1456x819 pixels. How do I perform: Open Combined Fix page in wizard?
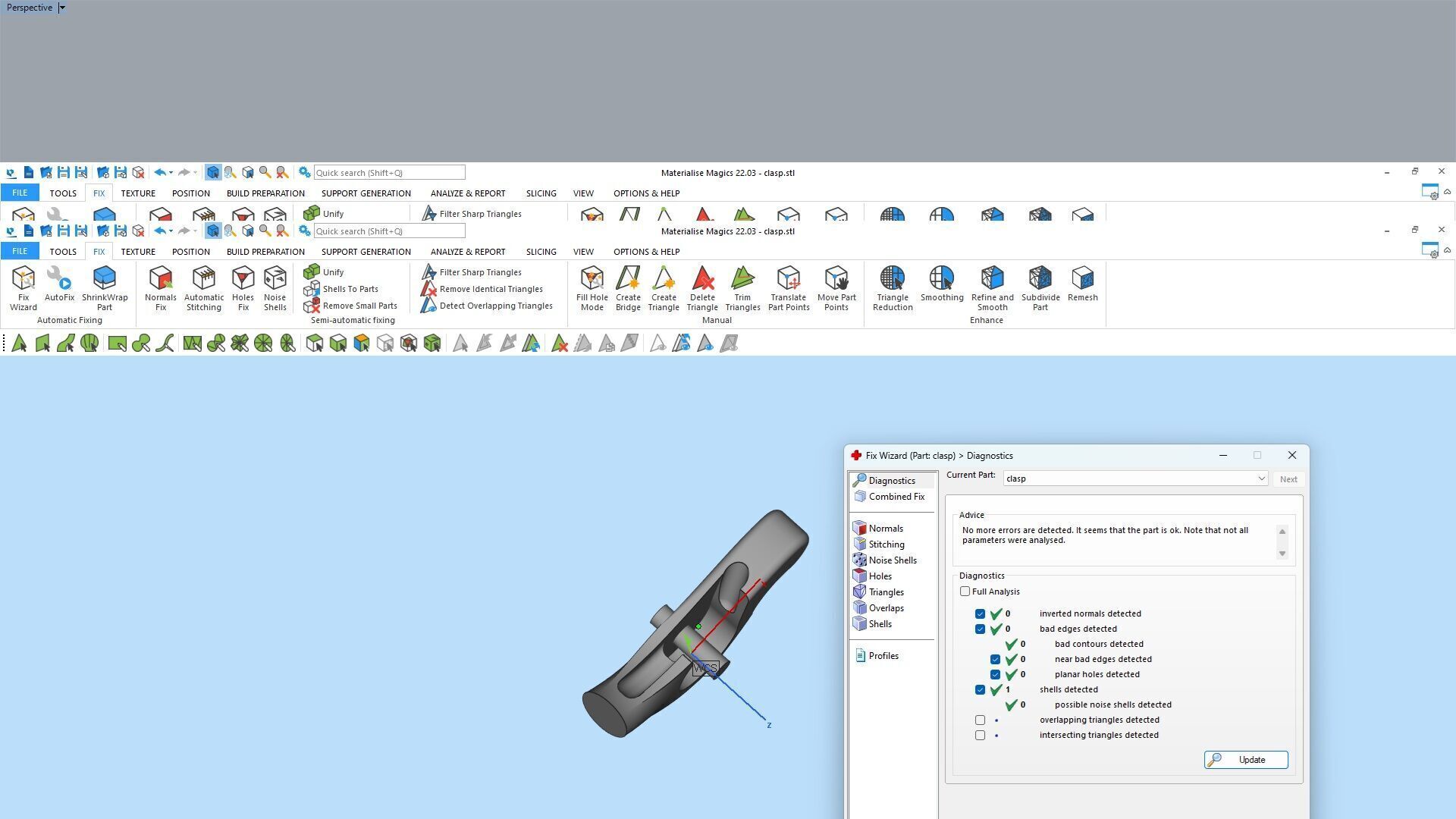point(896,497)
